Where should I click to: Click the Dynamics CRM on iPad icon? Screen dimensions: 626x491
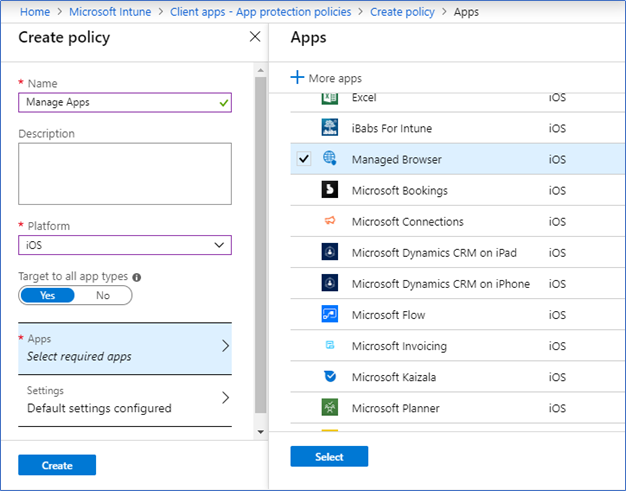[330, 252]
